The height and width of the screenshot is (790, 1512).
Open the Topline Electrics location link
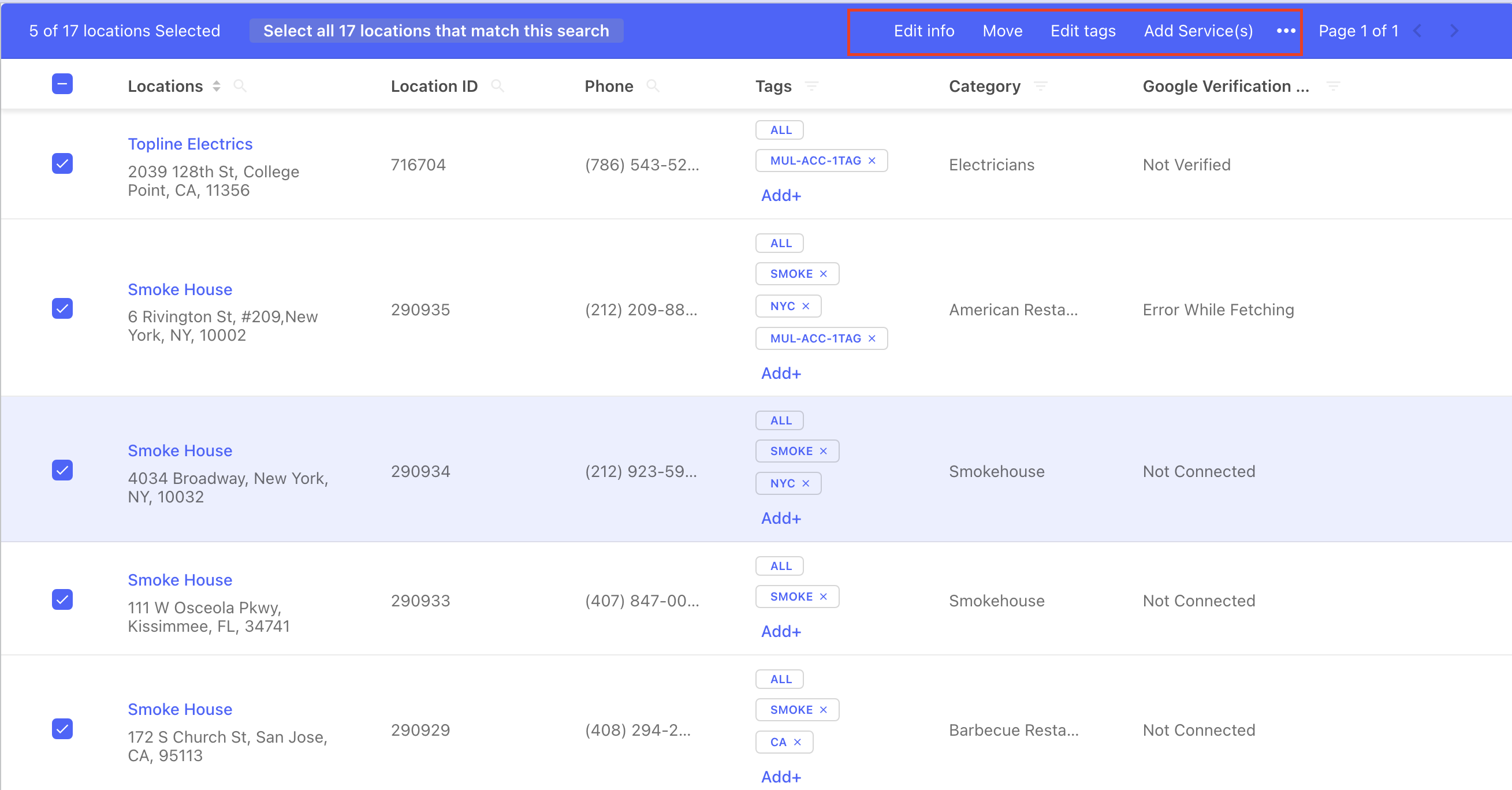pyautogui.click(x=190, y=144)
